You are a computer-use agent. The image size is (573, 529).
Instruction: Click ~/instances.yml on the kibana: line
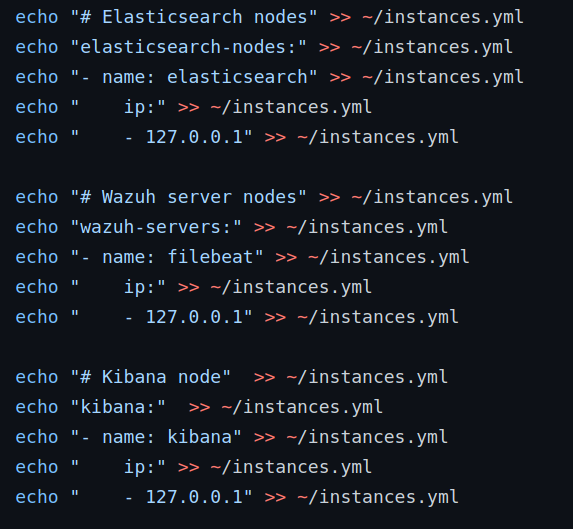point(302,407)
